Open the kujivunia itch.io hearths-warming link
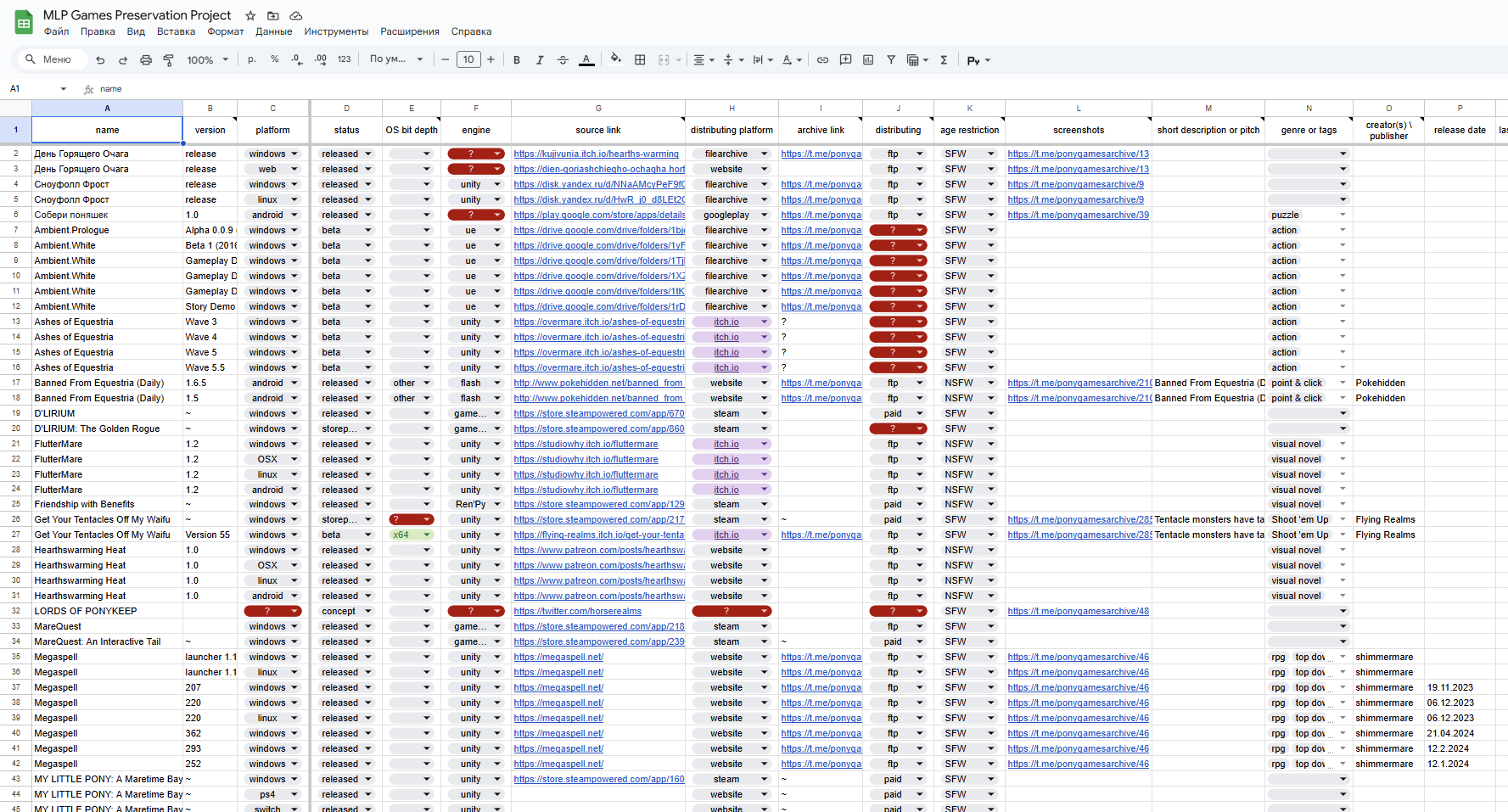 tap(596, 154)
